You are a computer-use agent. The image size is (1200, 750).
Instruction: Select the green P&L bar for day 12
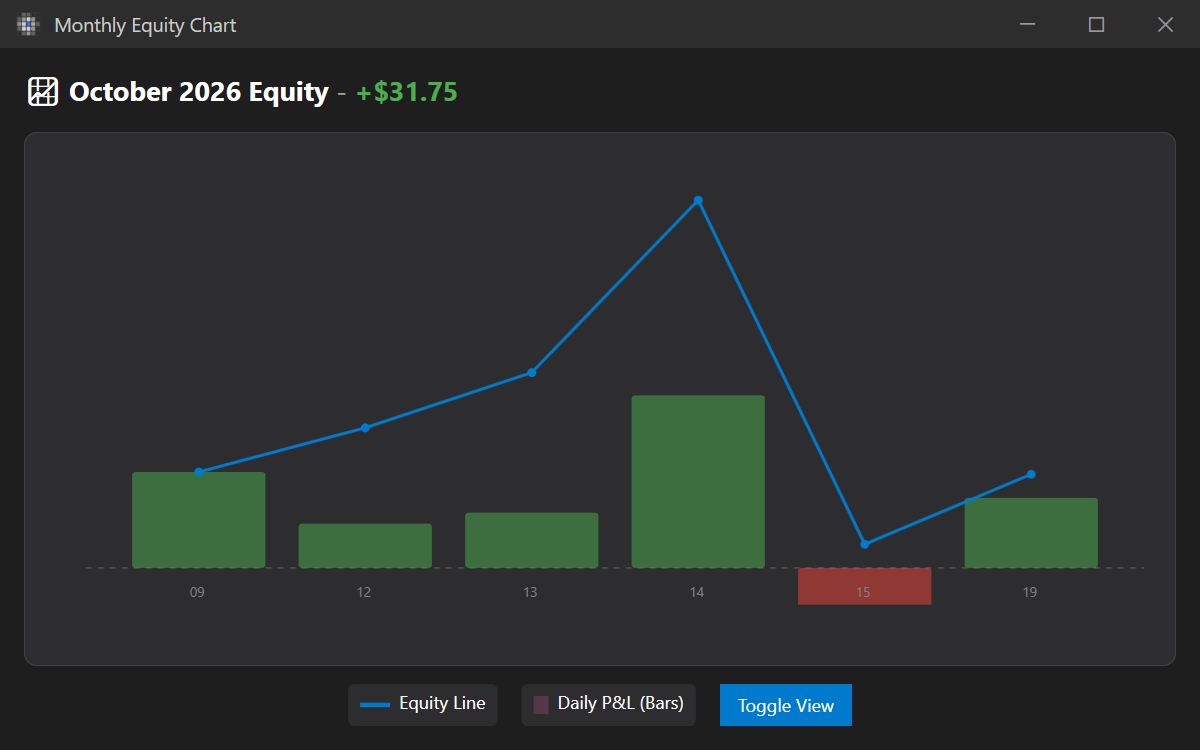pyautogui.click(x=365, y=546)
